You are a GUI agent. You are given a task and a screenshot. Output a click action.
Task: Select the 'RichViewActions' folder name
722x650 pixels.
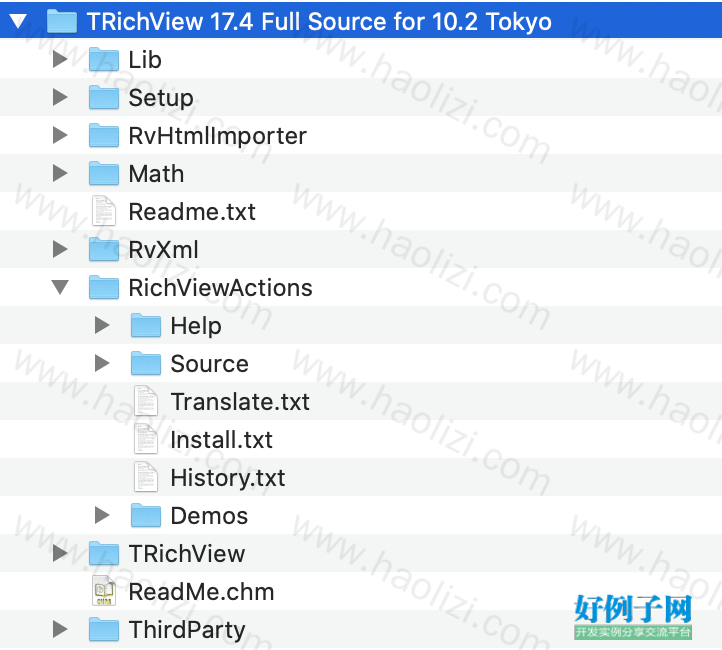(x=221, y=288)
